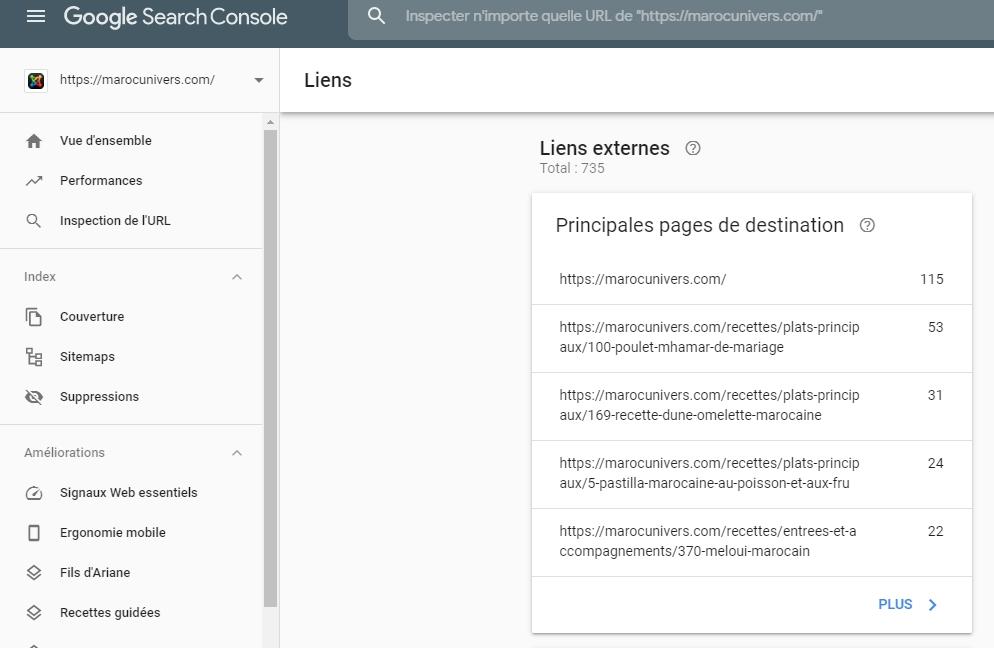Click the Recettes guidées tag icon
The width and height of the screenshot is (994, 648).
click(33, 612)
